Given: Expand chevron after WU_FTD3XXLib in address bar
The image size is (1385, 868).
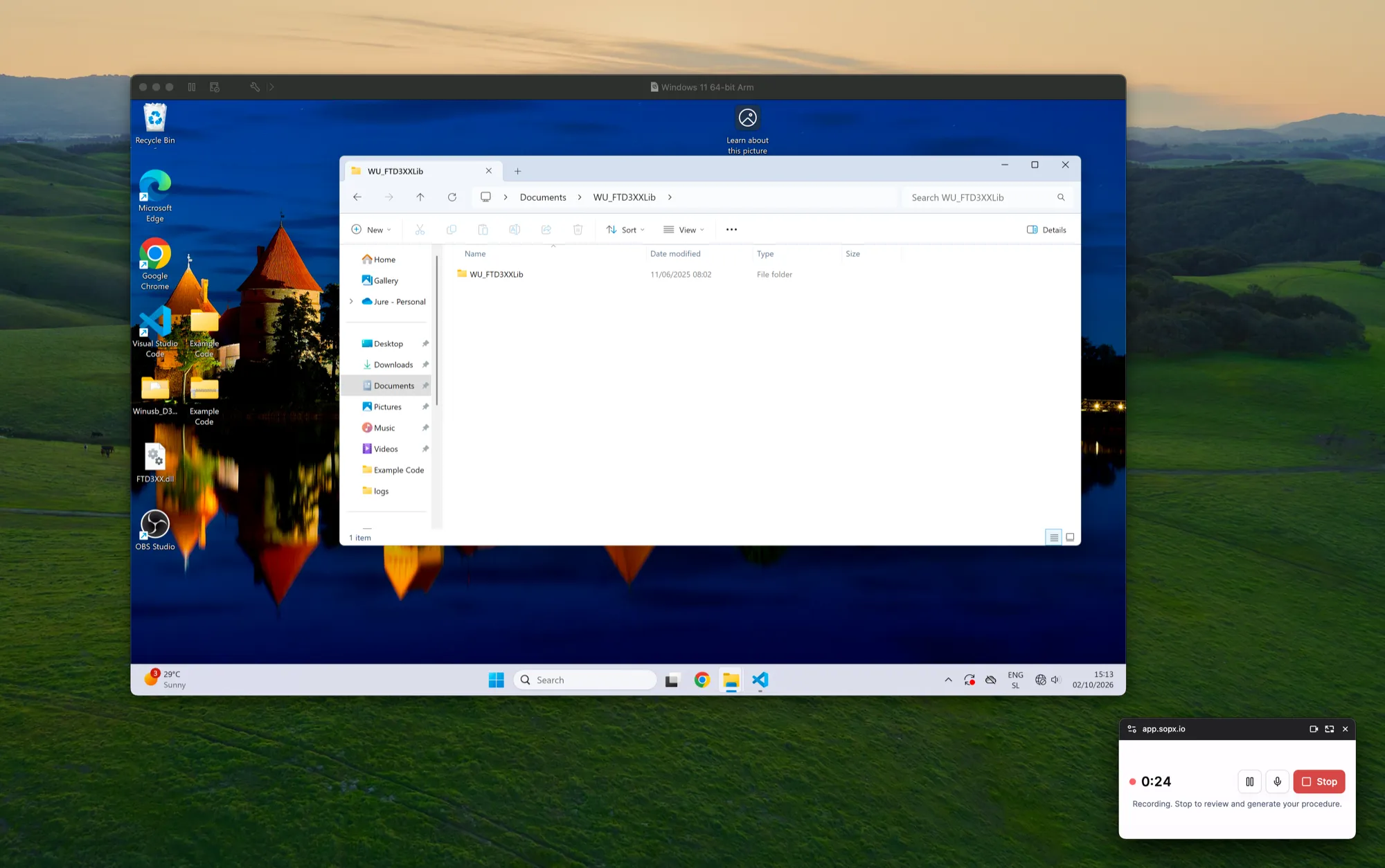Looking at the screenshot, I should coord(670,197).
